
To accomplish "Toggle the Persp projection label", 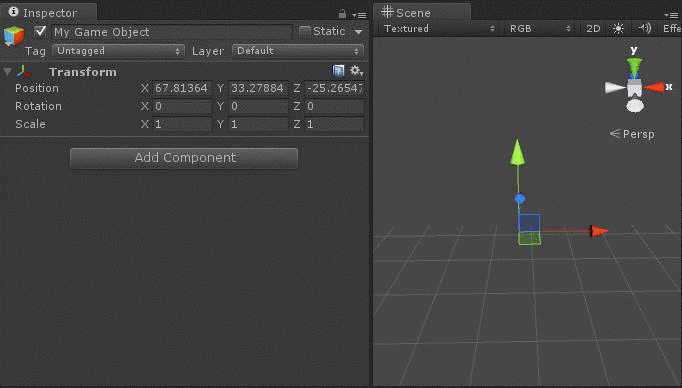I will coord(632,134).
